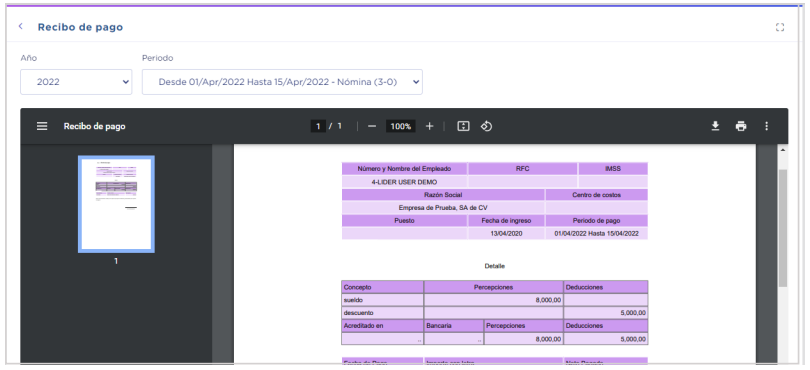Click the 'Periodo de pago' header
The image size is (810, 370).
[x=597, y=220]
